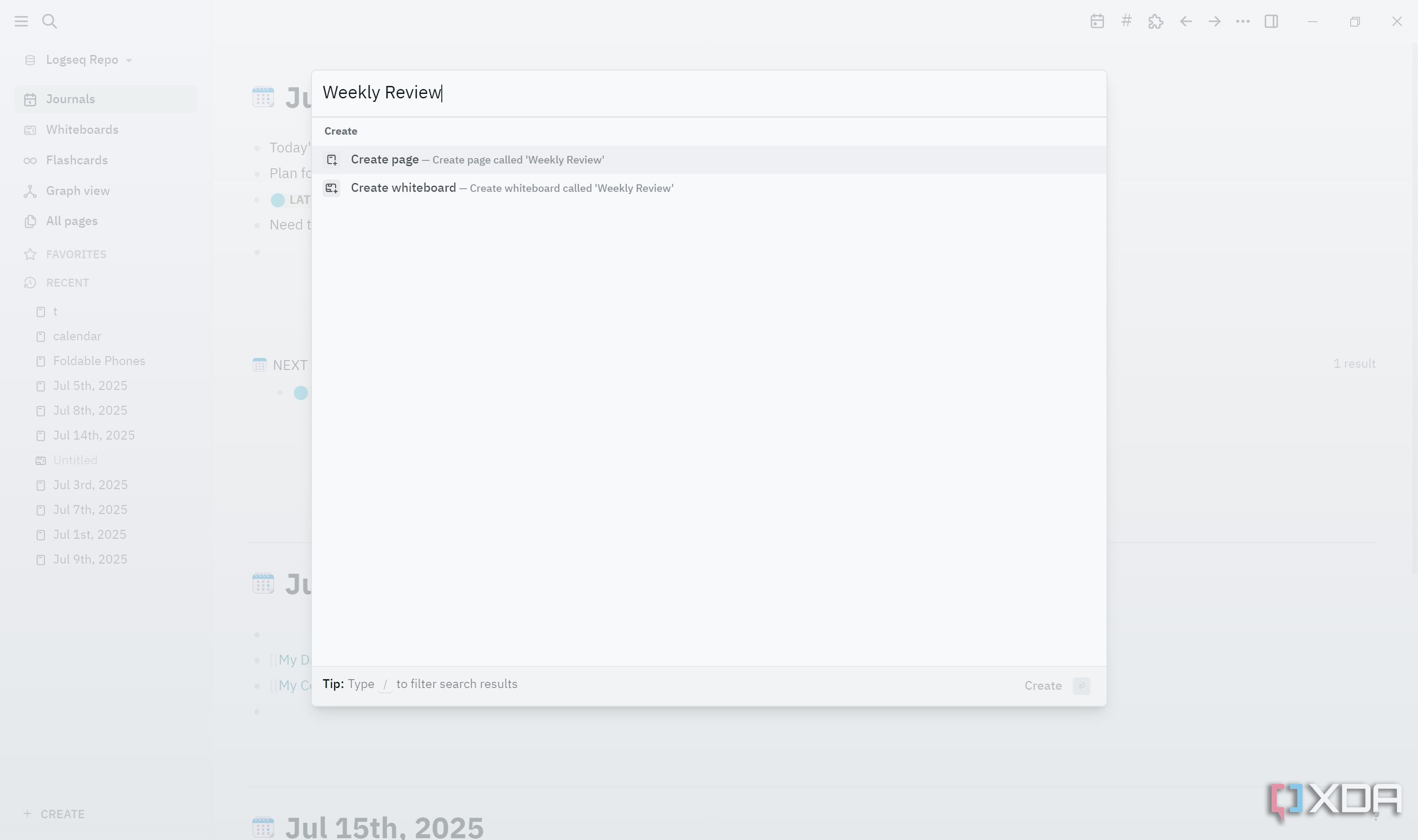Open recent page 'Jul 8th, 2025'
The width and height of the screenshot is (1418, 840).
pyautogui.click(x=90, y=411)
